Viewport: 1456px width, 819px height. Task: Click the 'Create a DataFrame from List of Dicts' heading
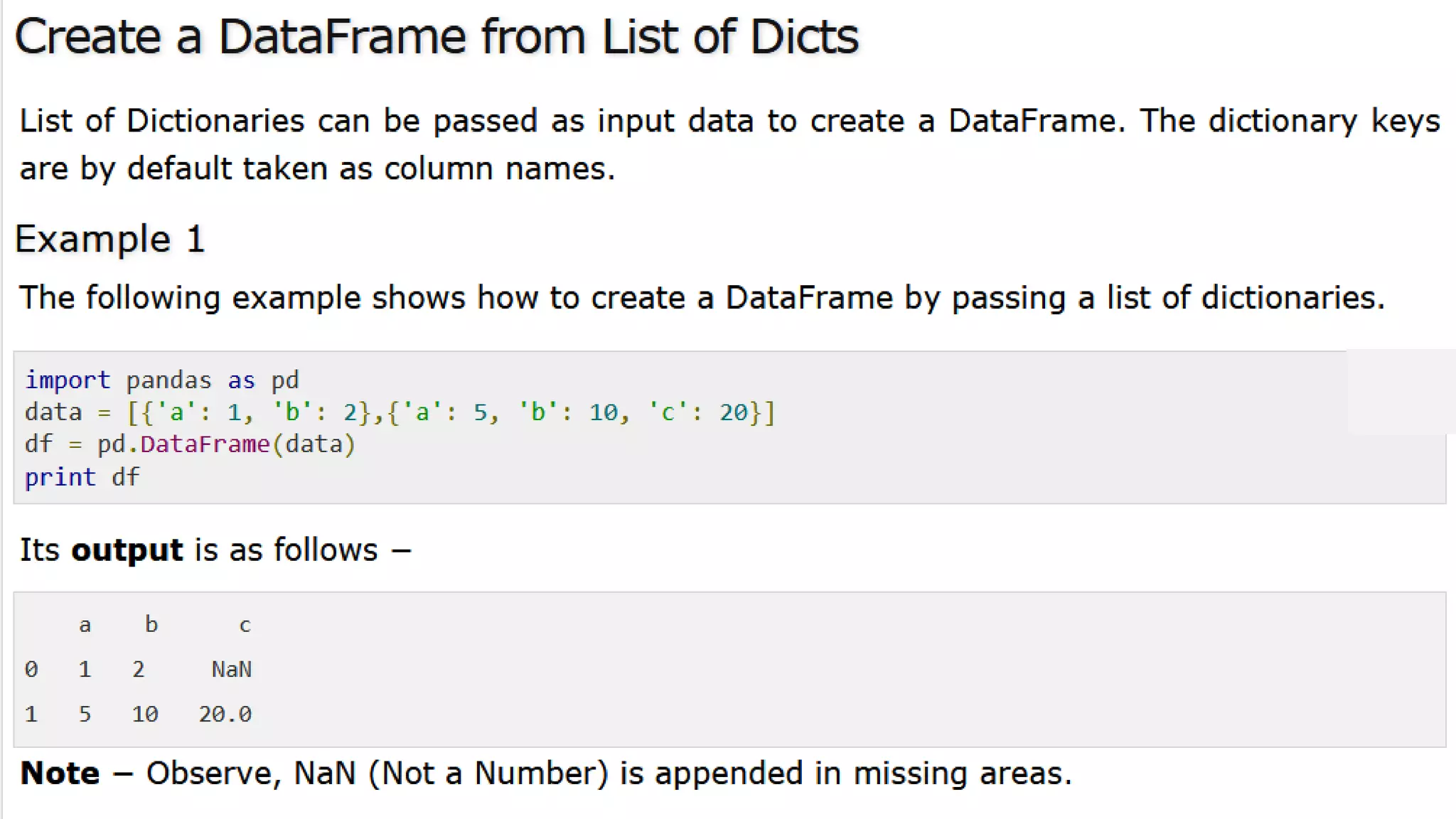(x=437, y=37)
